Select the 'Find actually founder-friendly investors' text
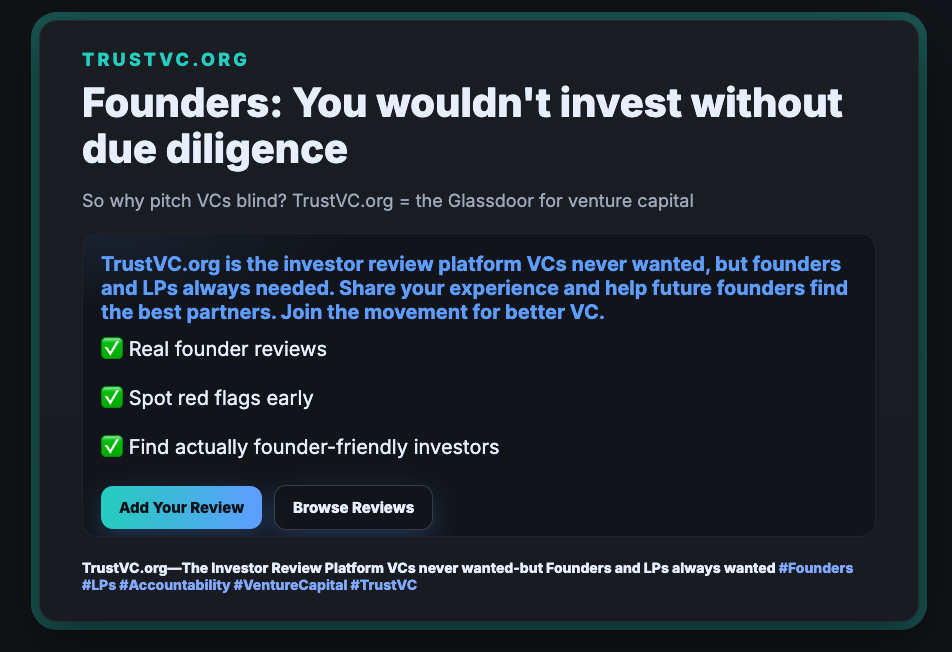Image resolution: width=952 pixels, height=652 pixels. (314, 447)
